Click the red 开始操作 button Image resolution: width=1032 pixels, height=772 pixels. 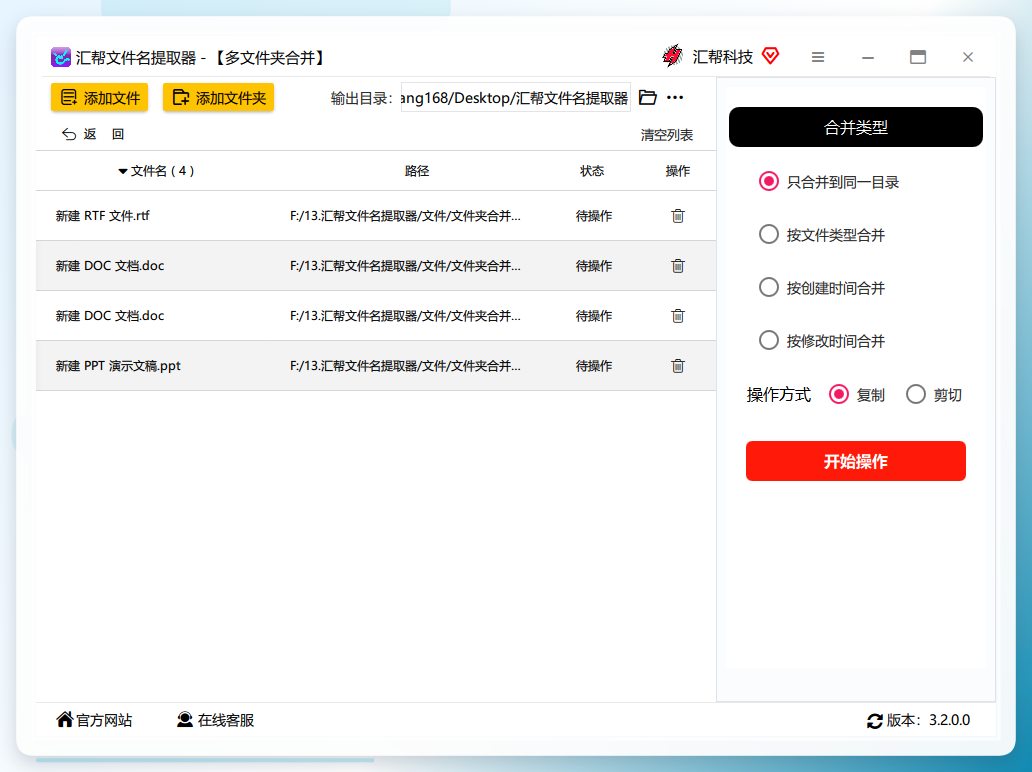(856, 461)
